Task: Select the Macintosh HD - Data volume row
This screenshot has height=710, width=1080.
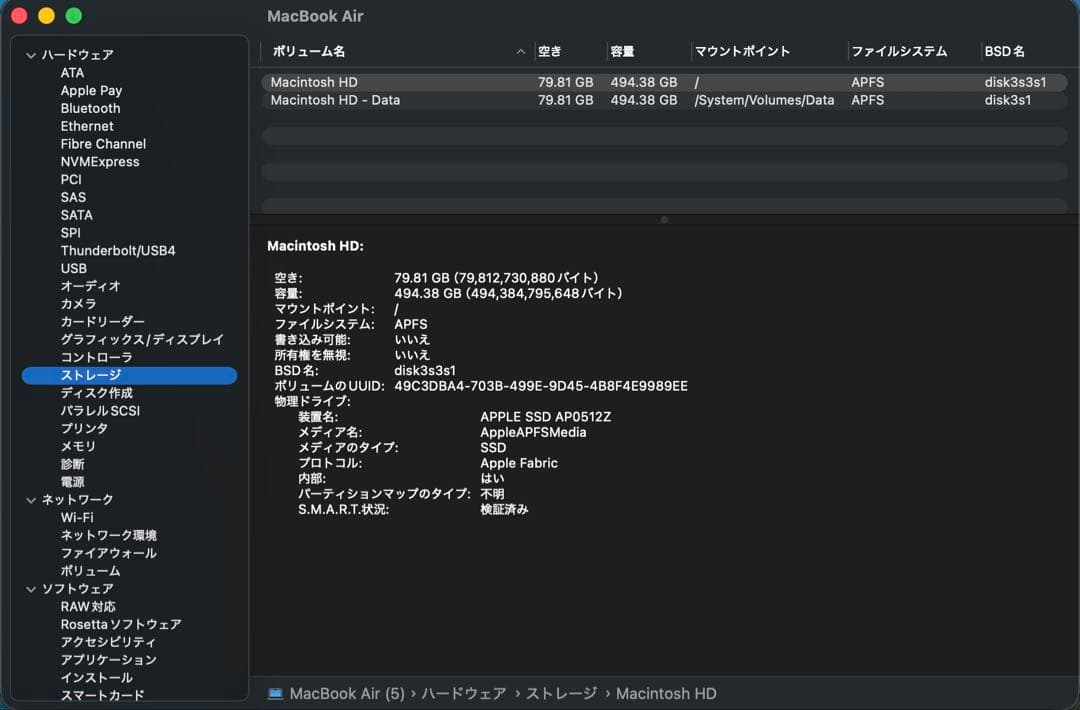Action: 400,100
